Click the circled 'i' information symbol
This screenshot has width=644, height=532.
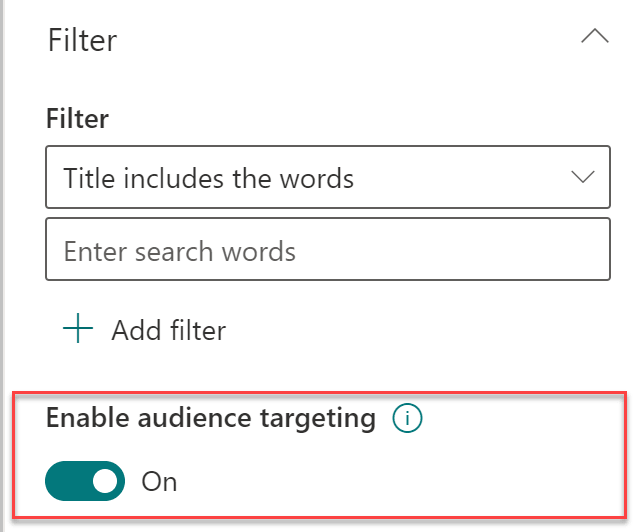[407, 420]
